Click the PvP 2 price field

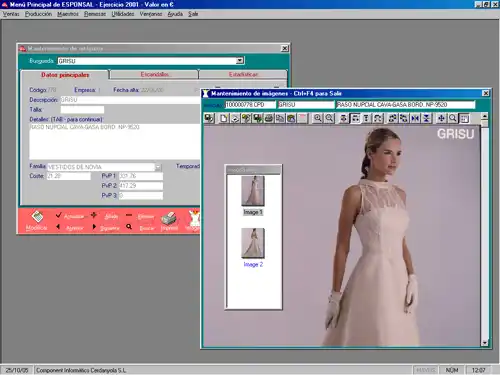[x=141, y=186]
